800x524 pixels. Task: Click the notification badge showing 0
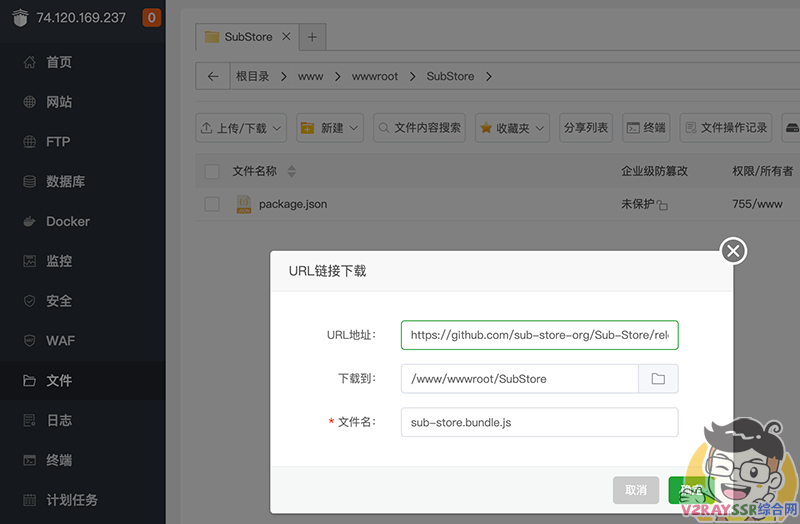point(151,17)
